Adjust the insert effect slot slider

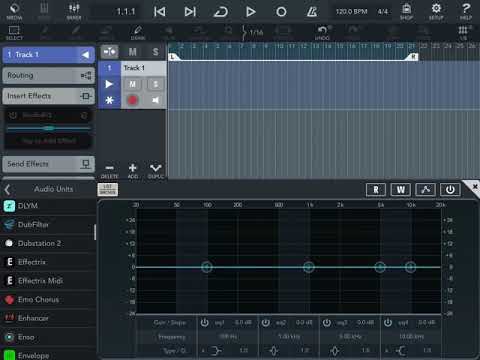tap(49, 128)
